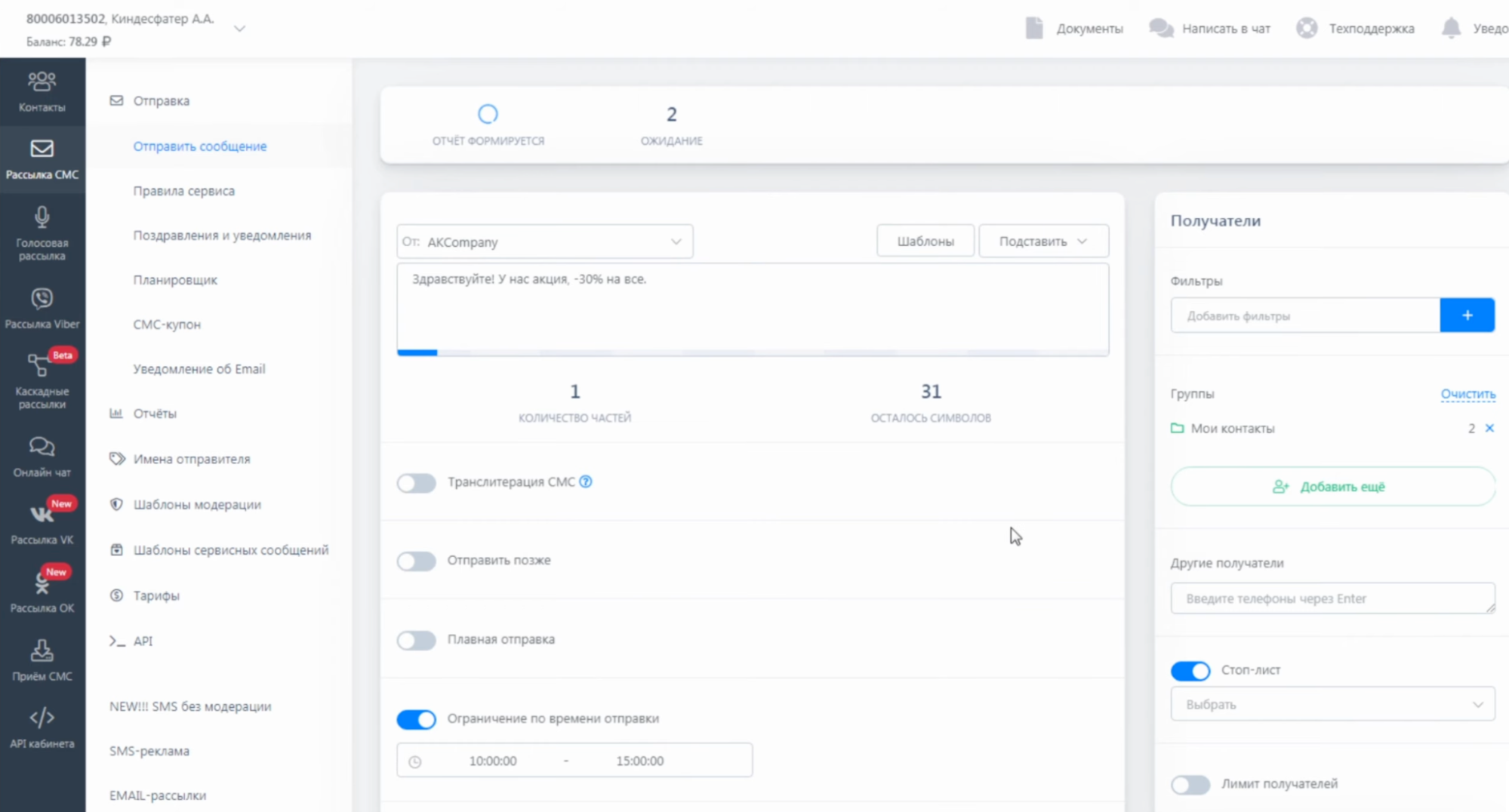Viewport: 1509px width, 812px height.
Task: Click the Очистить groups link
Action: pyautogui.click(x=1467, y=394)
